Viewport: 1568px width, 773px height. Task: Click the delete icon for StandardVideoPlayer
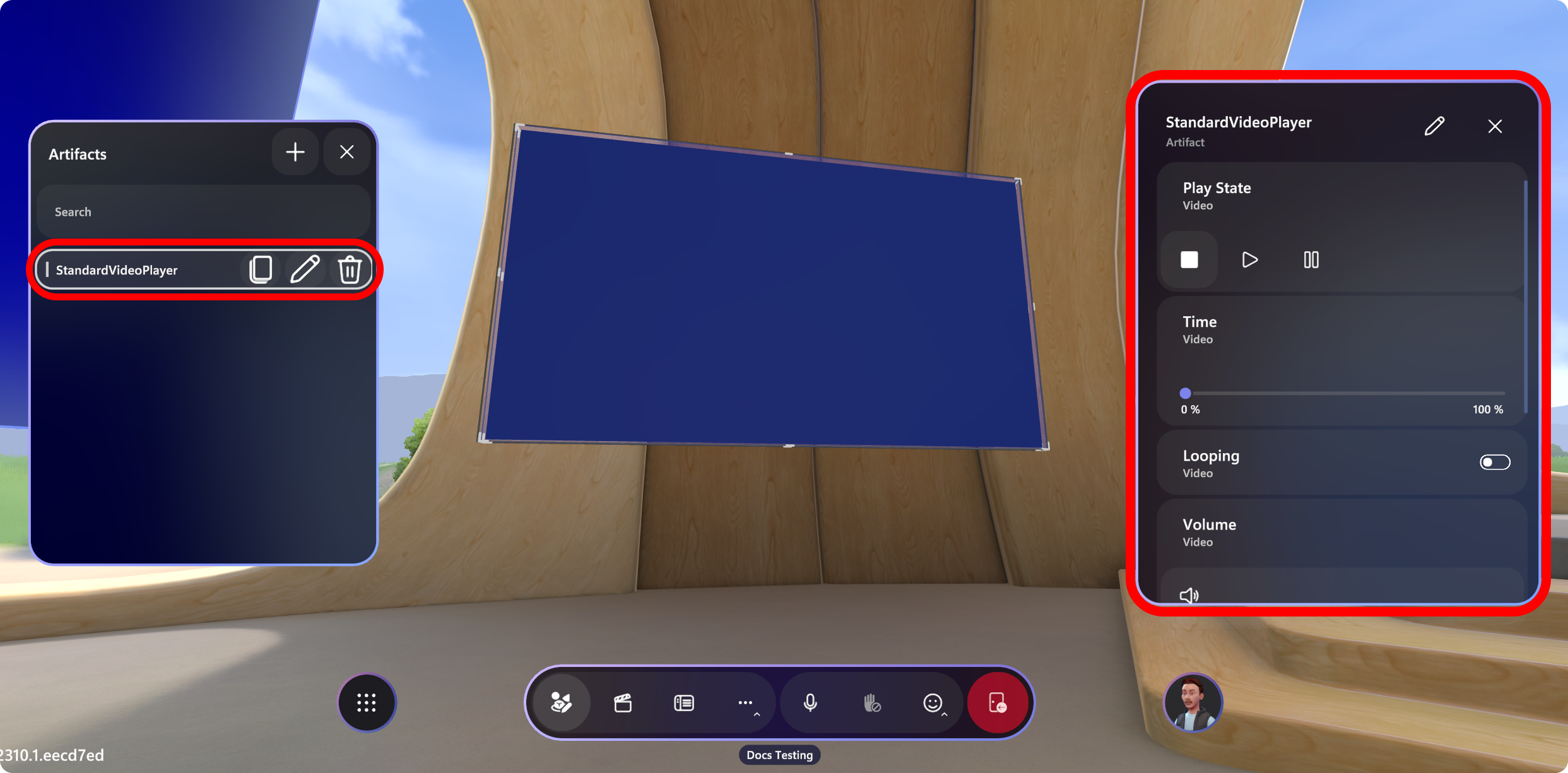tap(350, 269)
